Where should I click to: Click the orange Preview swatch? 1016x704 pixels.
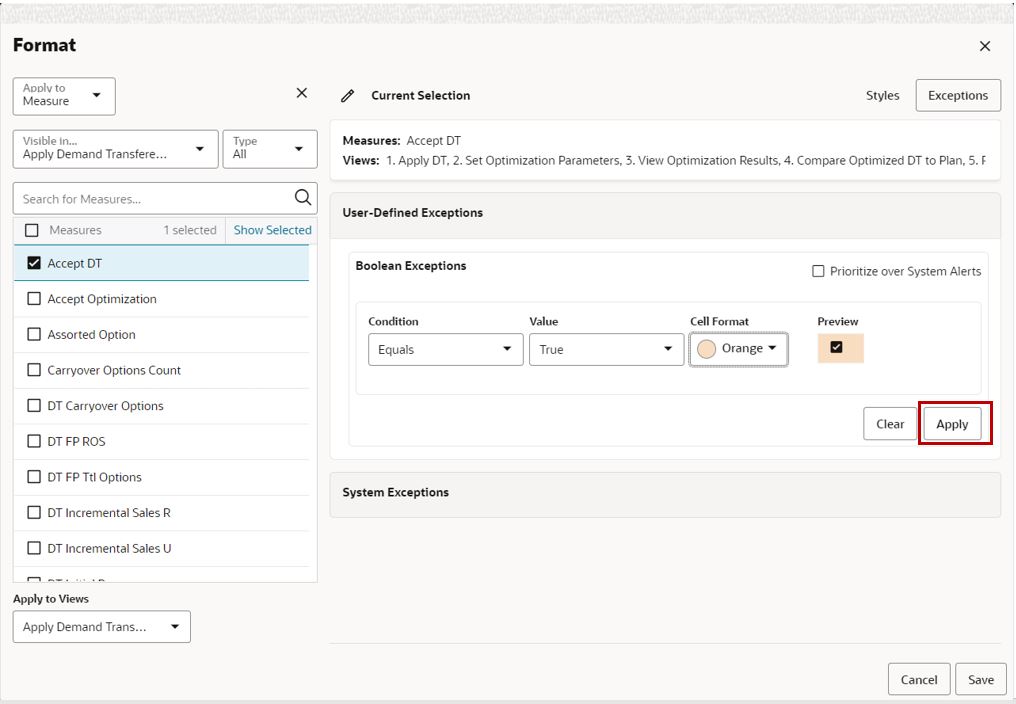click(840, 348)
